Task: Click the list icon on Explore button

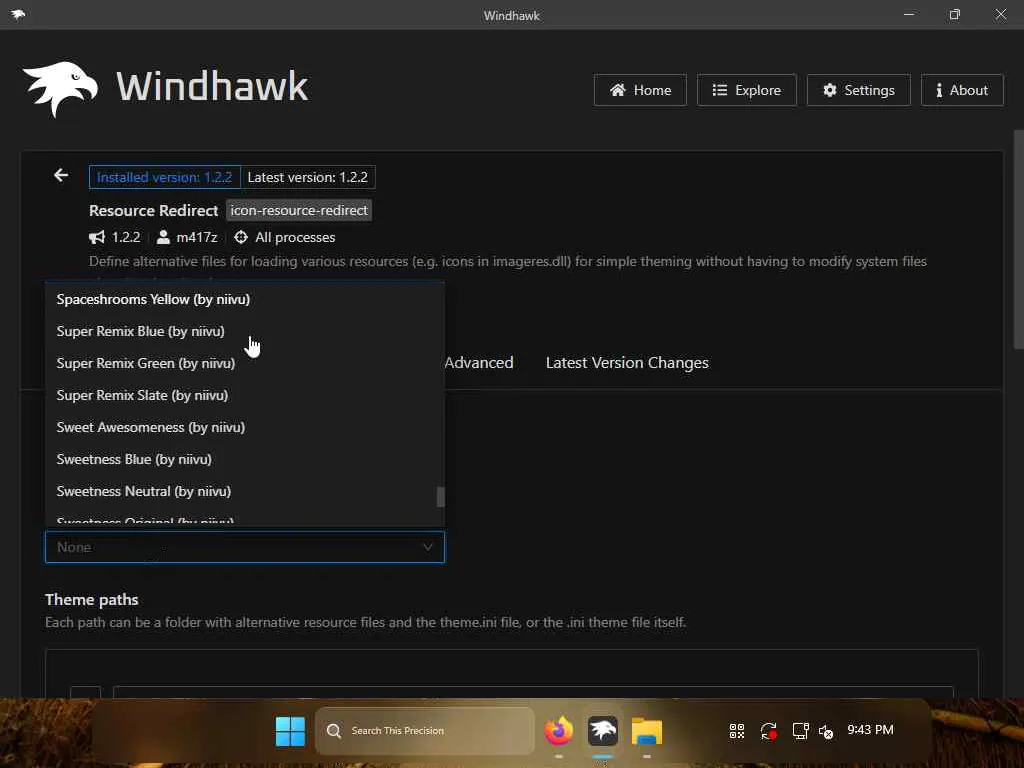Action: (x=720, y=90)
